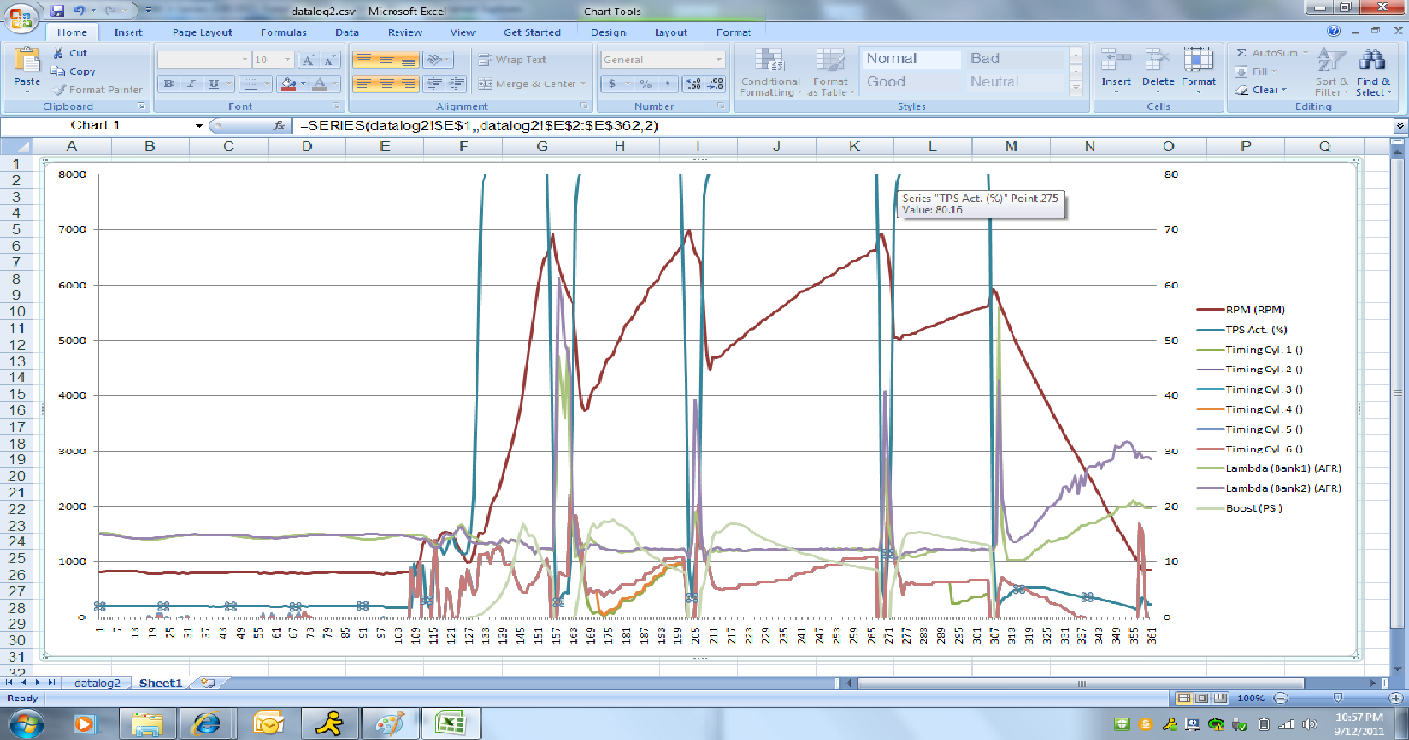Image resolution: width=1409 pixels, height=740 pixels.
Task: Click the Font Color letter A
Action: click(320, 84)
